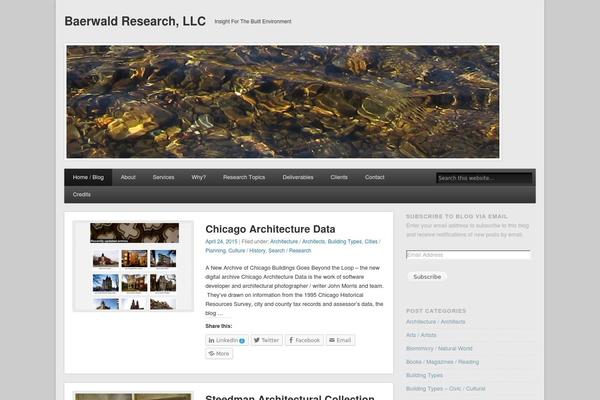600x400 pixels.
Task: Open Building Types – Civic / Cultural category
Action: coord(445,389)
